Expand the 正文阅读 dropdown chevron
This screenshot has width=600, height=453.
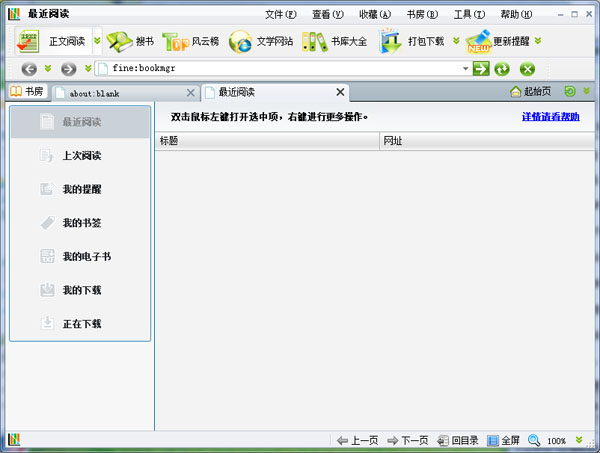pyautogui.click(x=97, y=41)
